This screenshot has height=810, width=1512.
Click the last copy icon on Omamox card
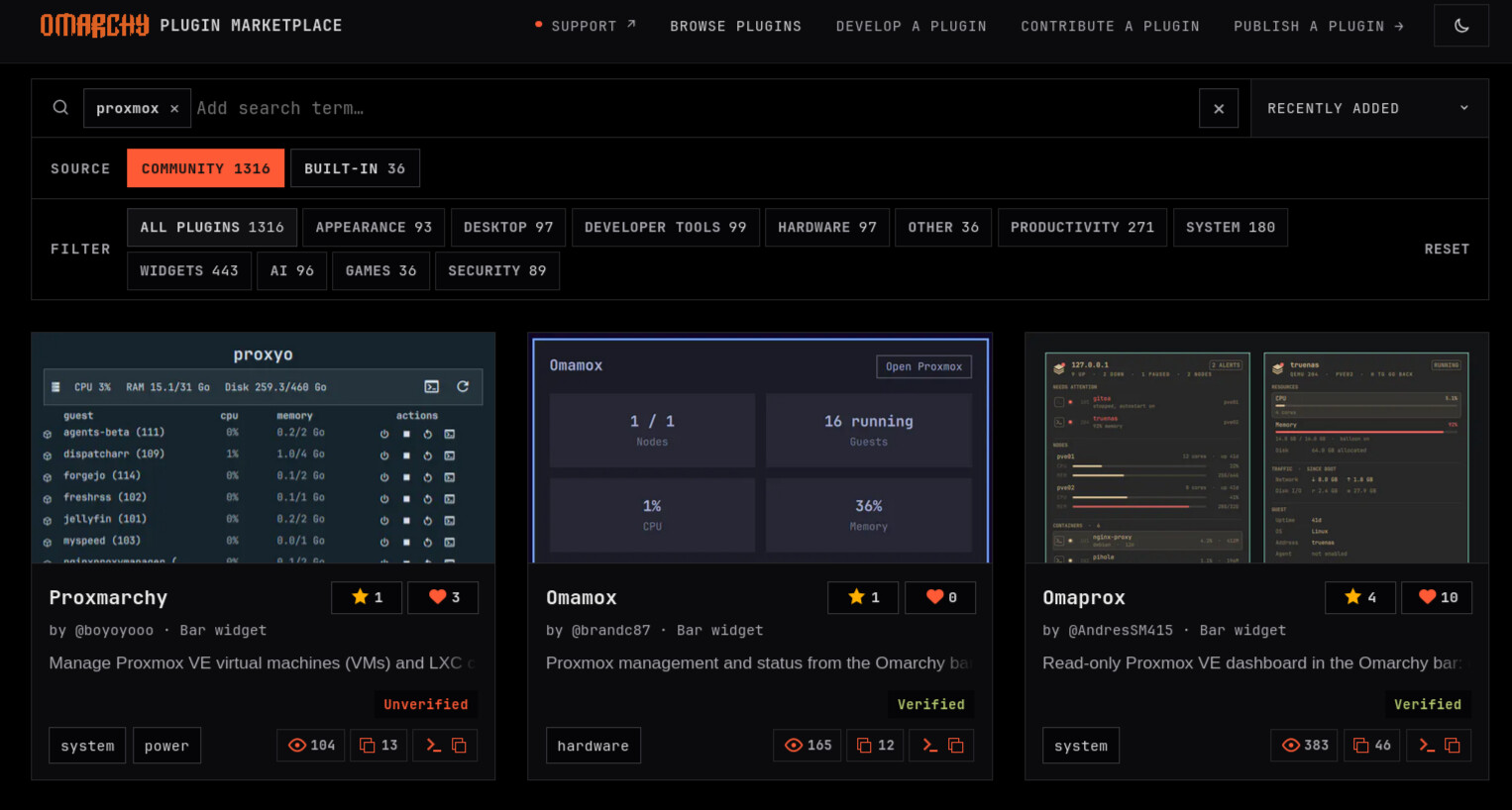pyautogui.click(x=955, y=745)
